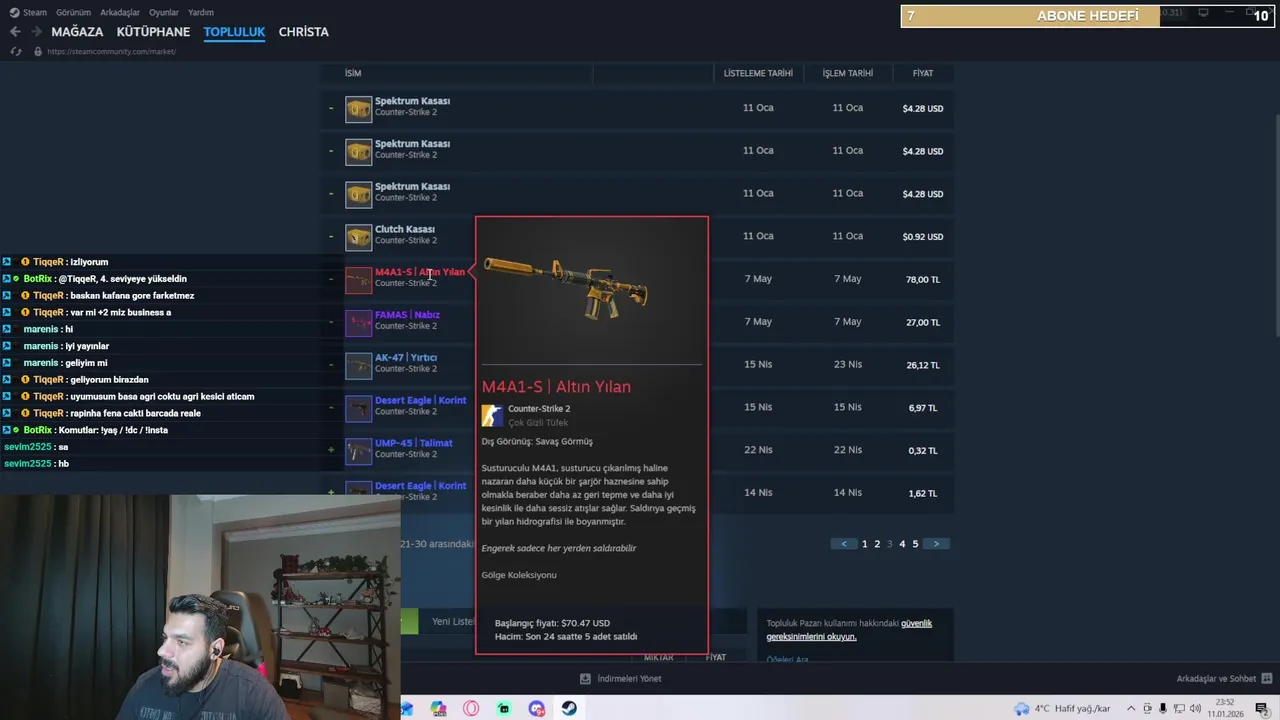Click the FAMAS | Nabız item name

tap(407, 315)
